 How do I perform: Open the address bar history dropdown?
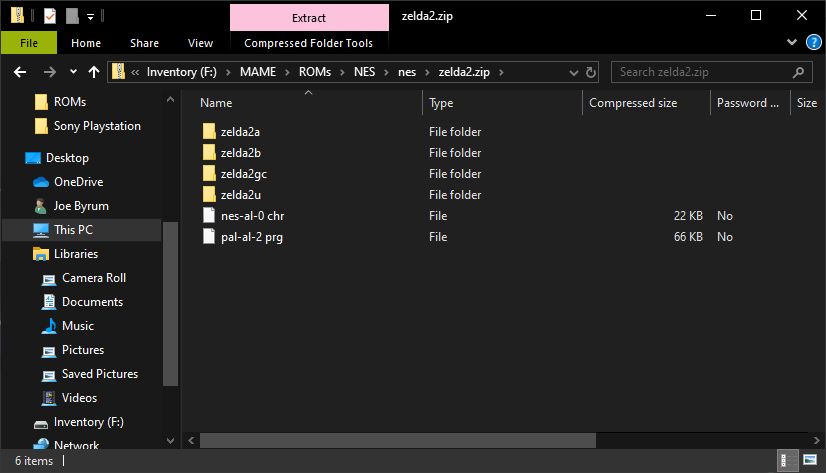click(x=574, y=73)
